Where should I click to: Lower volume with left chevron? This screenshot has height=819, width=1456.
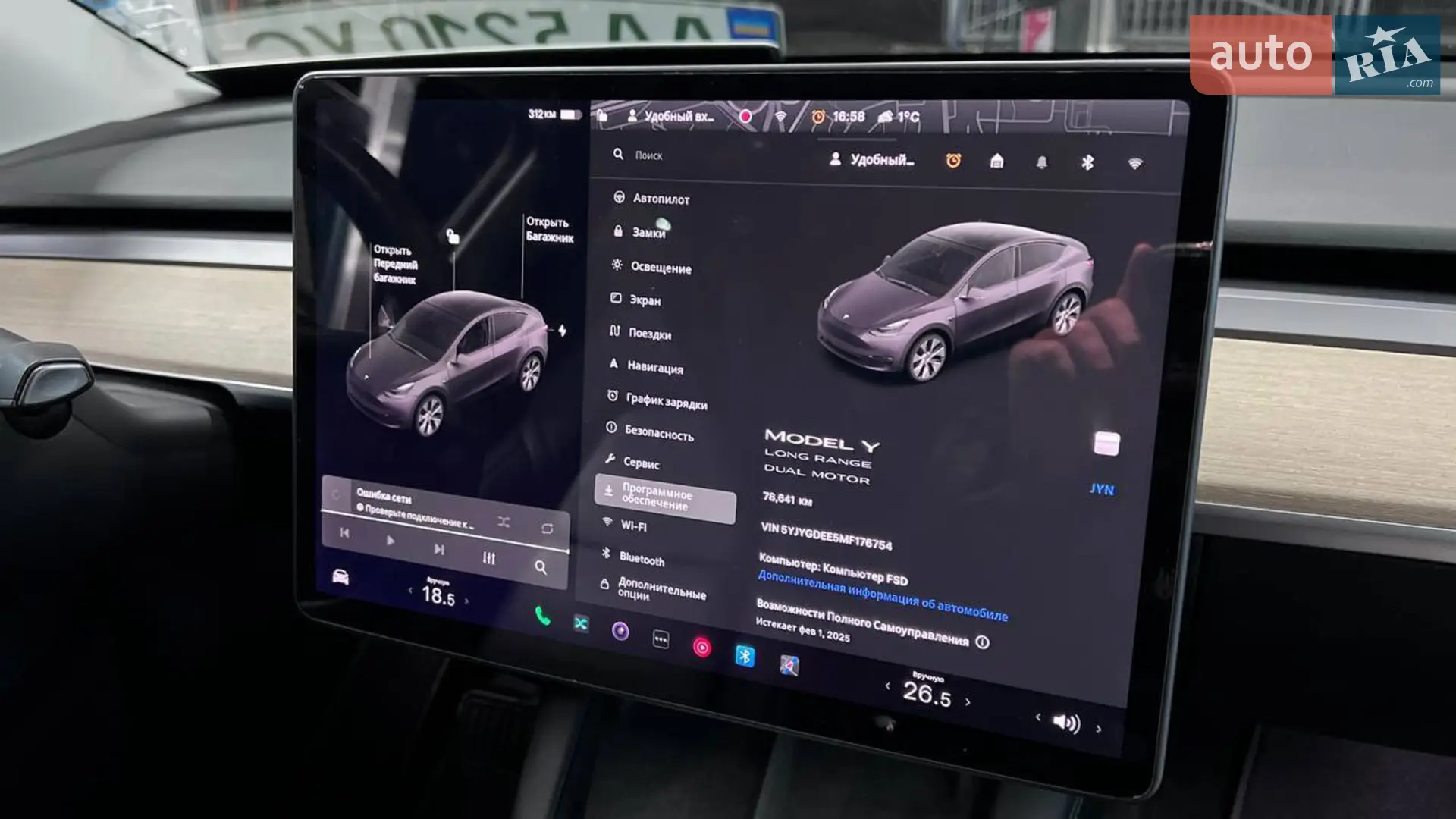click(1038, 716)
